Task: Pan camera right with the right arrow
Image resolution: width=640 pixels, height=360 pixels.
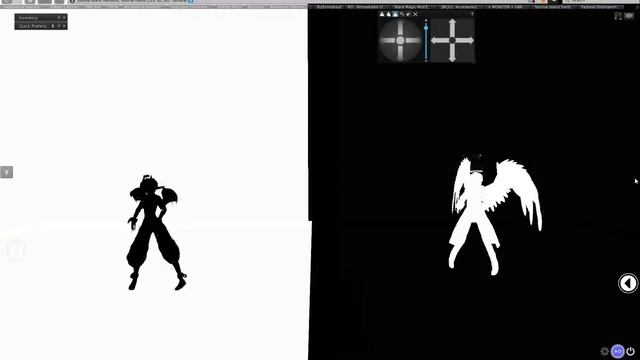Action: coord(465,40)
